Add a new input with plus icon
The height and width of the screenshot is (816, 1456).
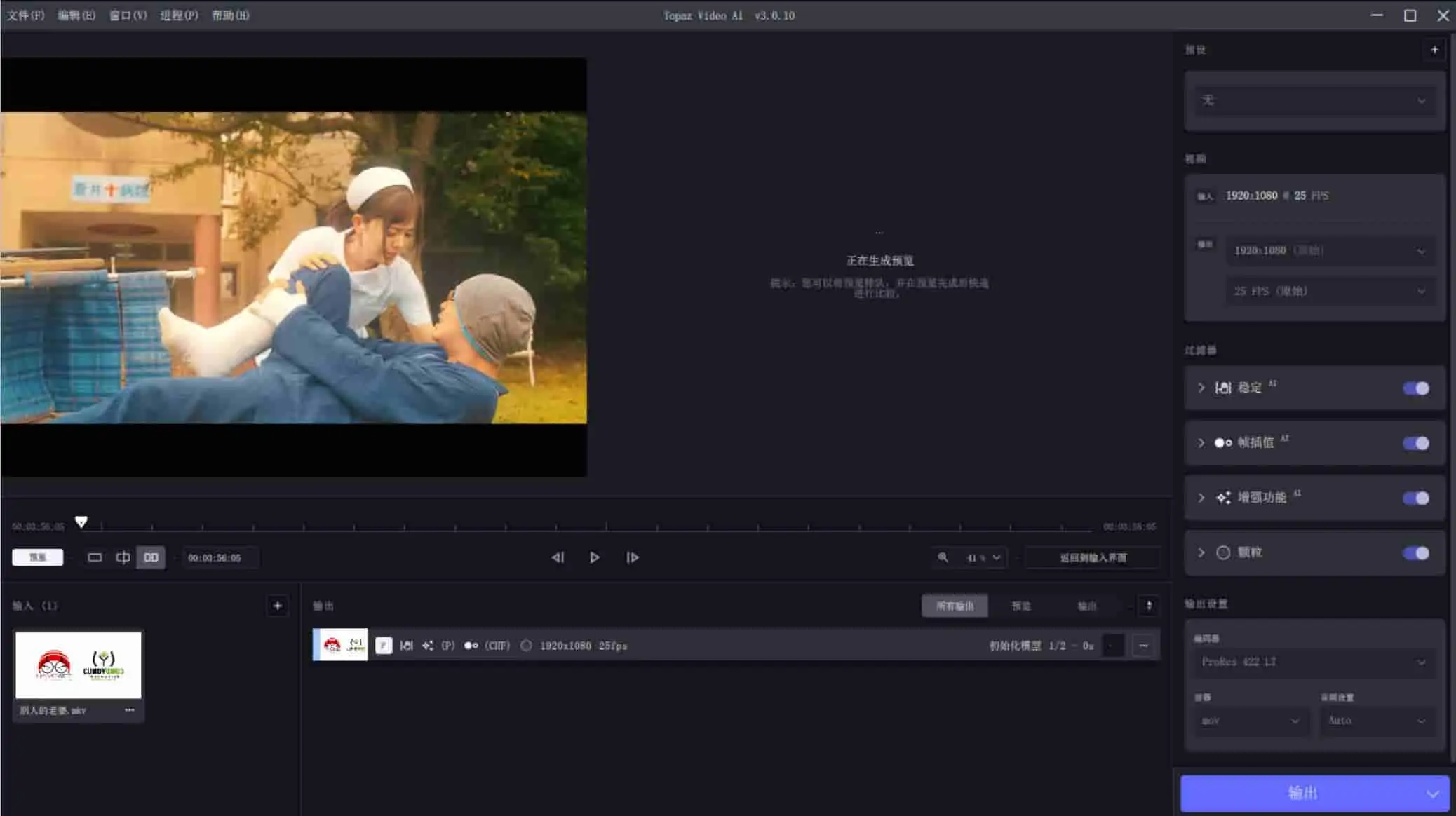coord(278,606)
